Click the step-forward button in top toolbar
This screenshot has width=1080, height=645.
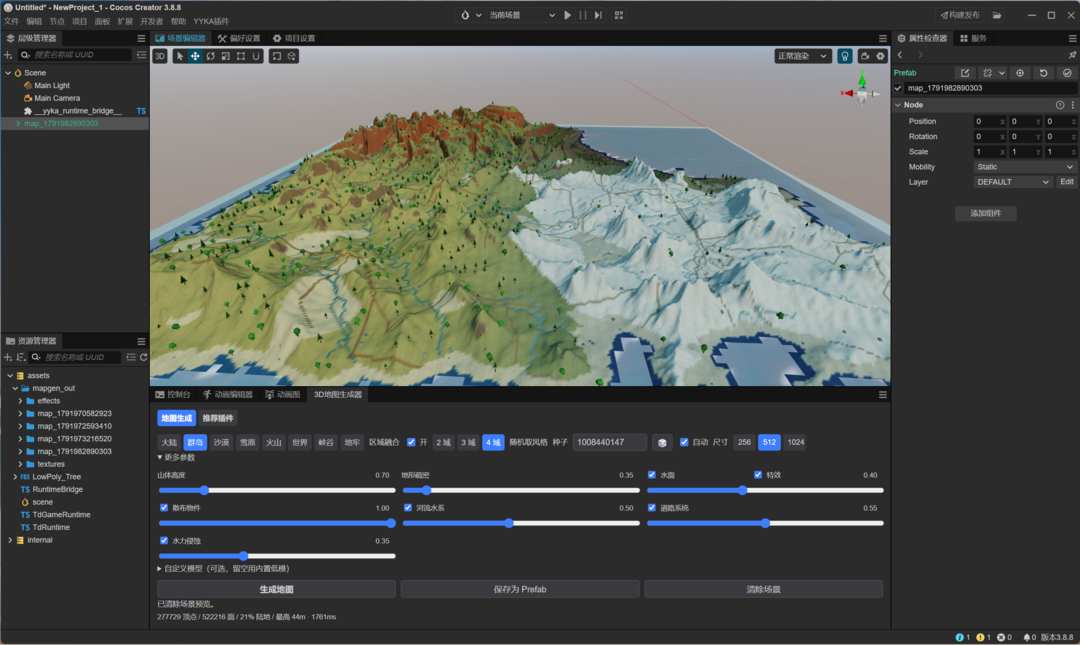[598, 15]
